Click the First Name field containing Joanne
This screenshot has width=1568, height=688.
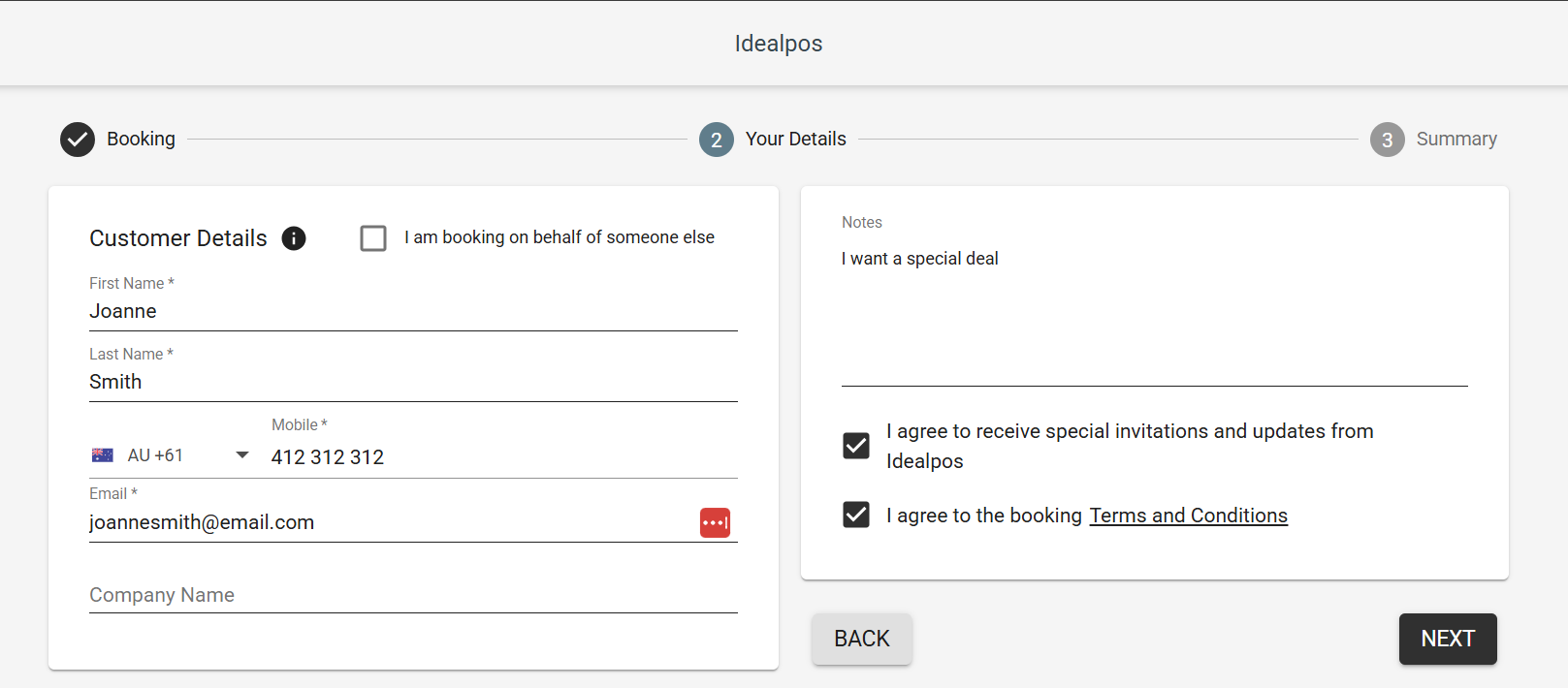(x=413, y=311)
